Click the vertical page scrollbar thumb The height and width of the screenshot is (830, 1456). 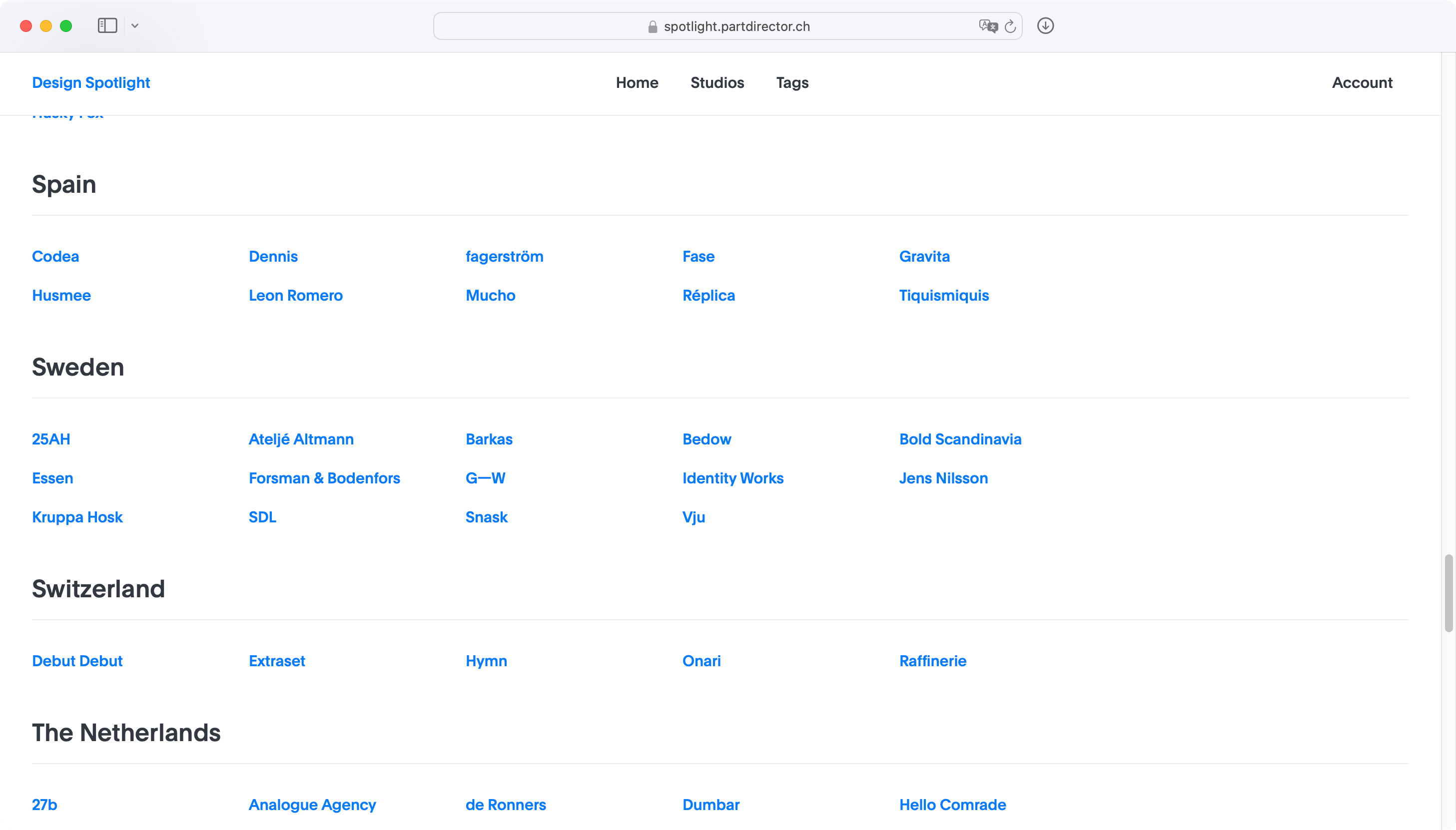[x=1448, y=593]
